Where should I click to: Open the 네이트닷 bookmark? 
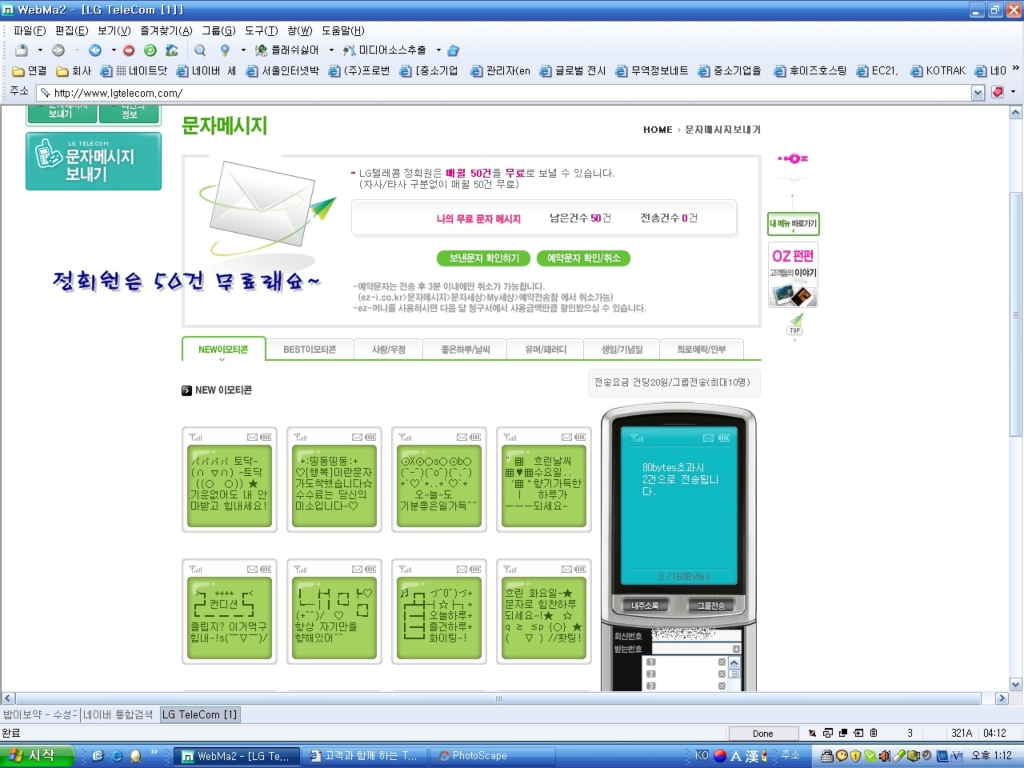pyautogui.click(x=133, y=71)
